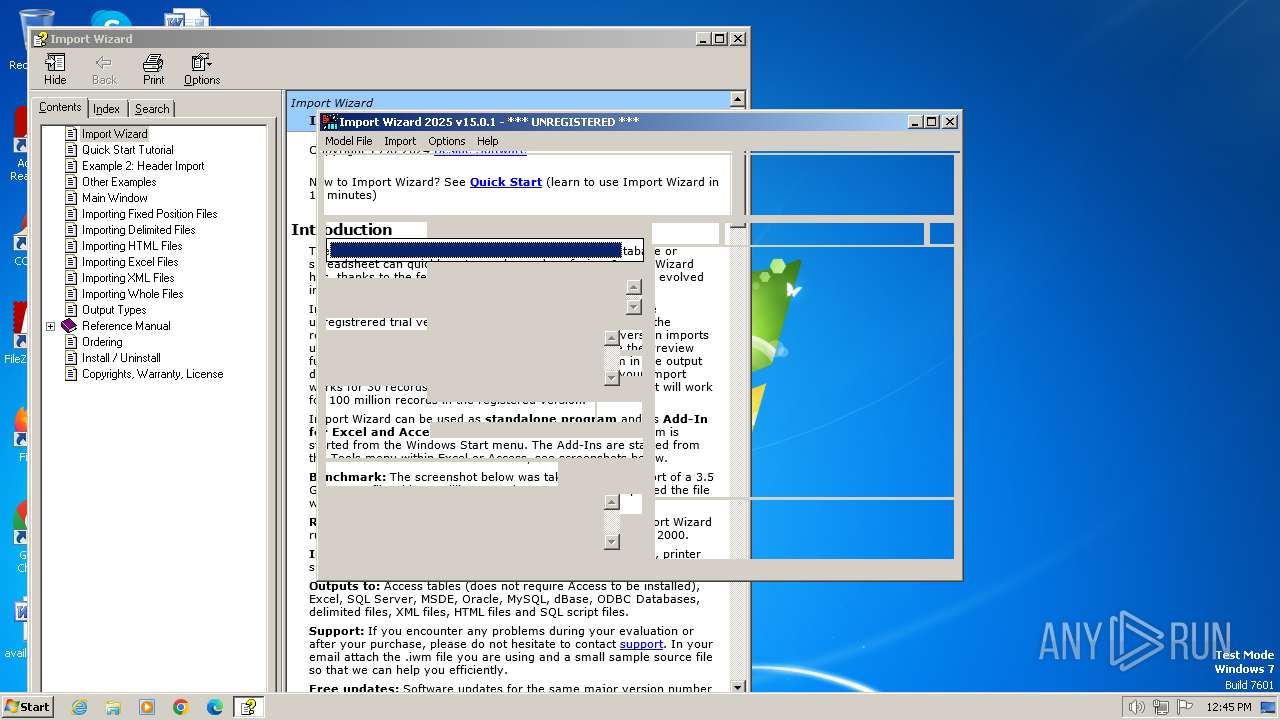Viewport: 1280px width, 720px height.
Task: Follow the Quick Start link
Action: click(x=506, y=182)
